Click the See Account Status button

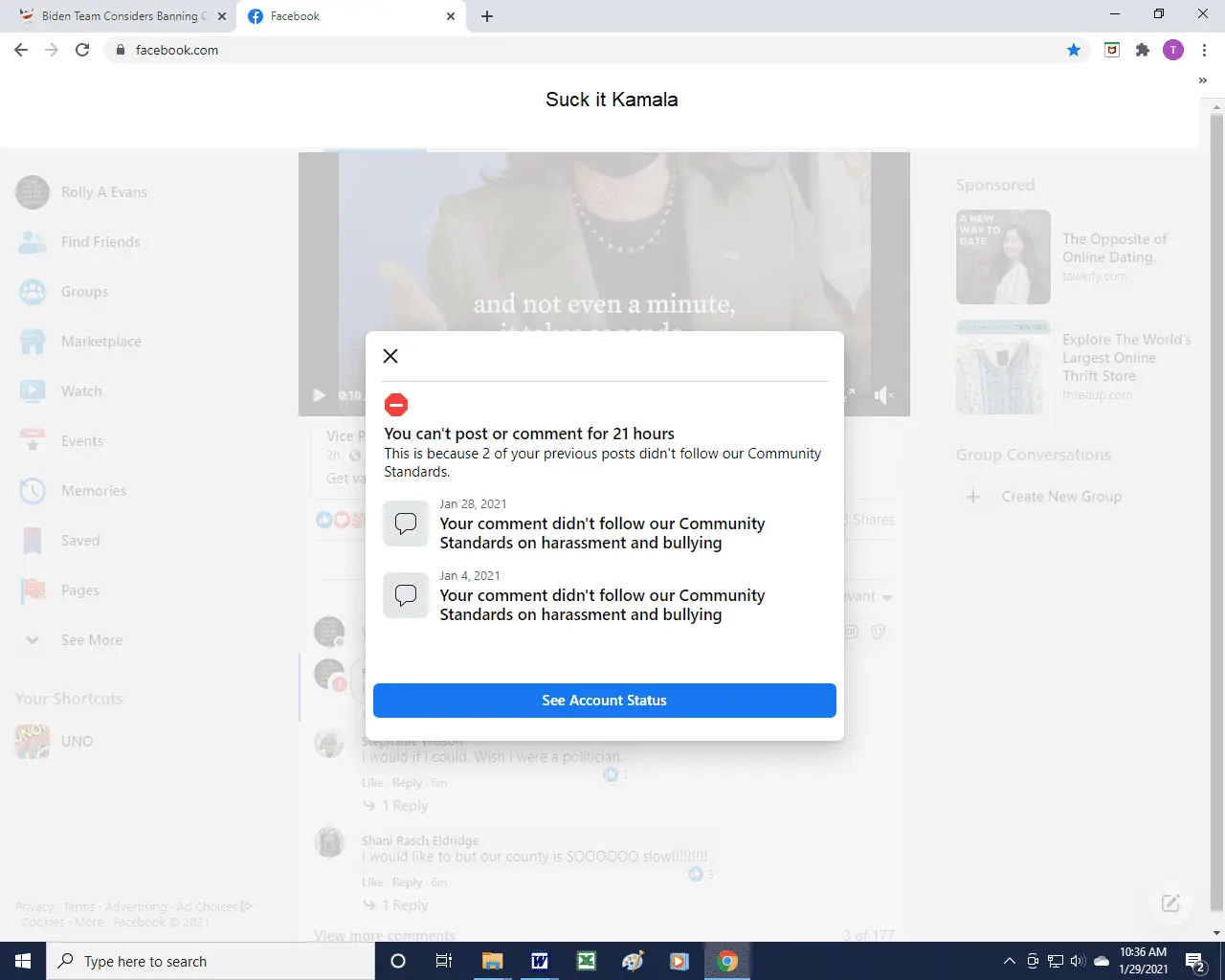point(604,701)
